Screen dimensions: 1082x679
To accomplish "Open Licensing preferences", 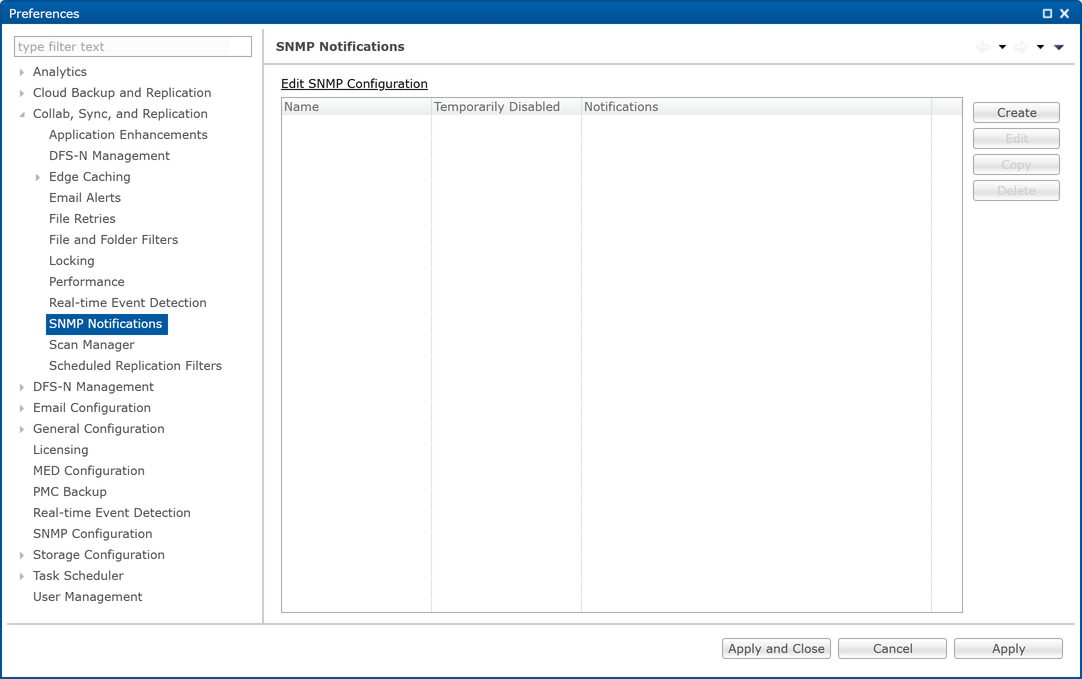I will pos(61,450).
